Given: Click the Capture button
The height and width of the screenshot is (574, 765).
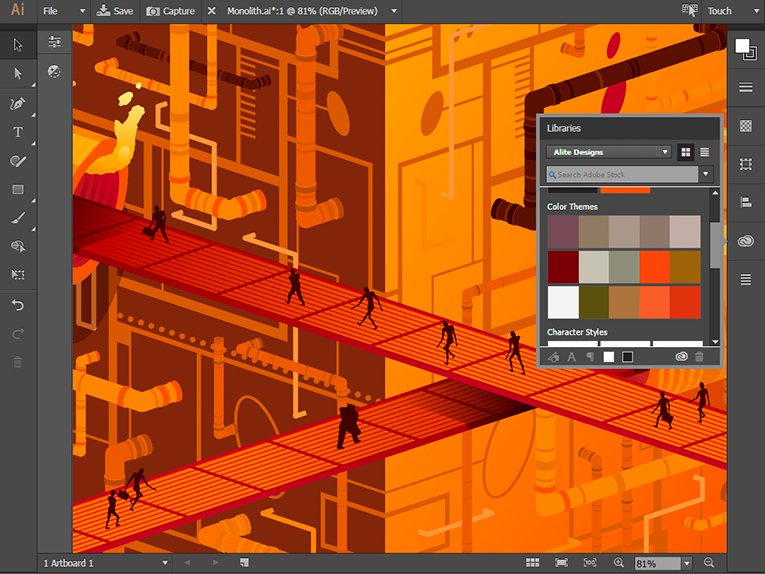Looking at the screenshot, I should 171,11.
